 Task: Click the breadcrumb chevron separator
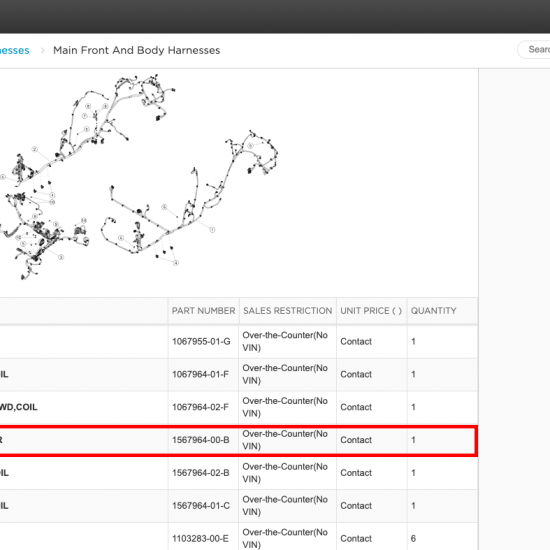(x=42, y=51)
